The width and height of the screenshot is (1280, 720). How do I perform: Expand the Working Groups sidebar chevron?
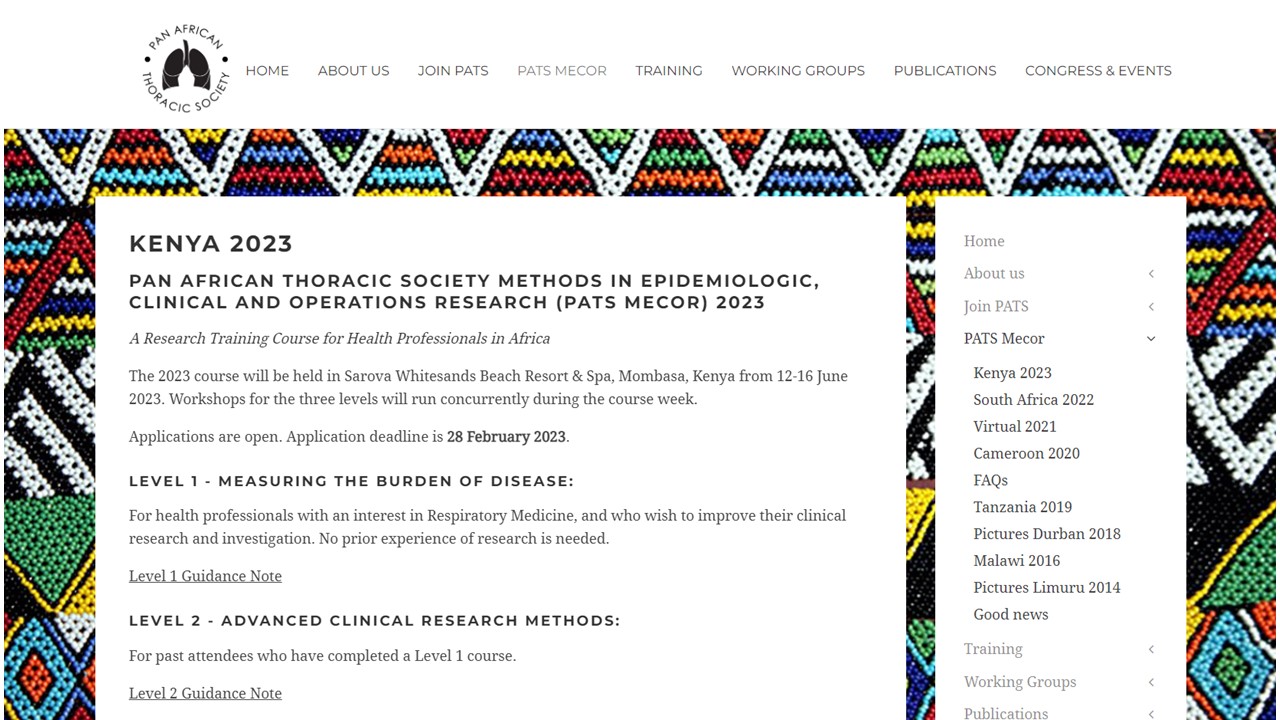[x=1151, y=683]
